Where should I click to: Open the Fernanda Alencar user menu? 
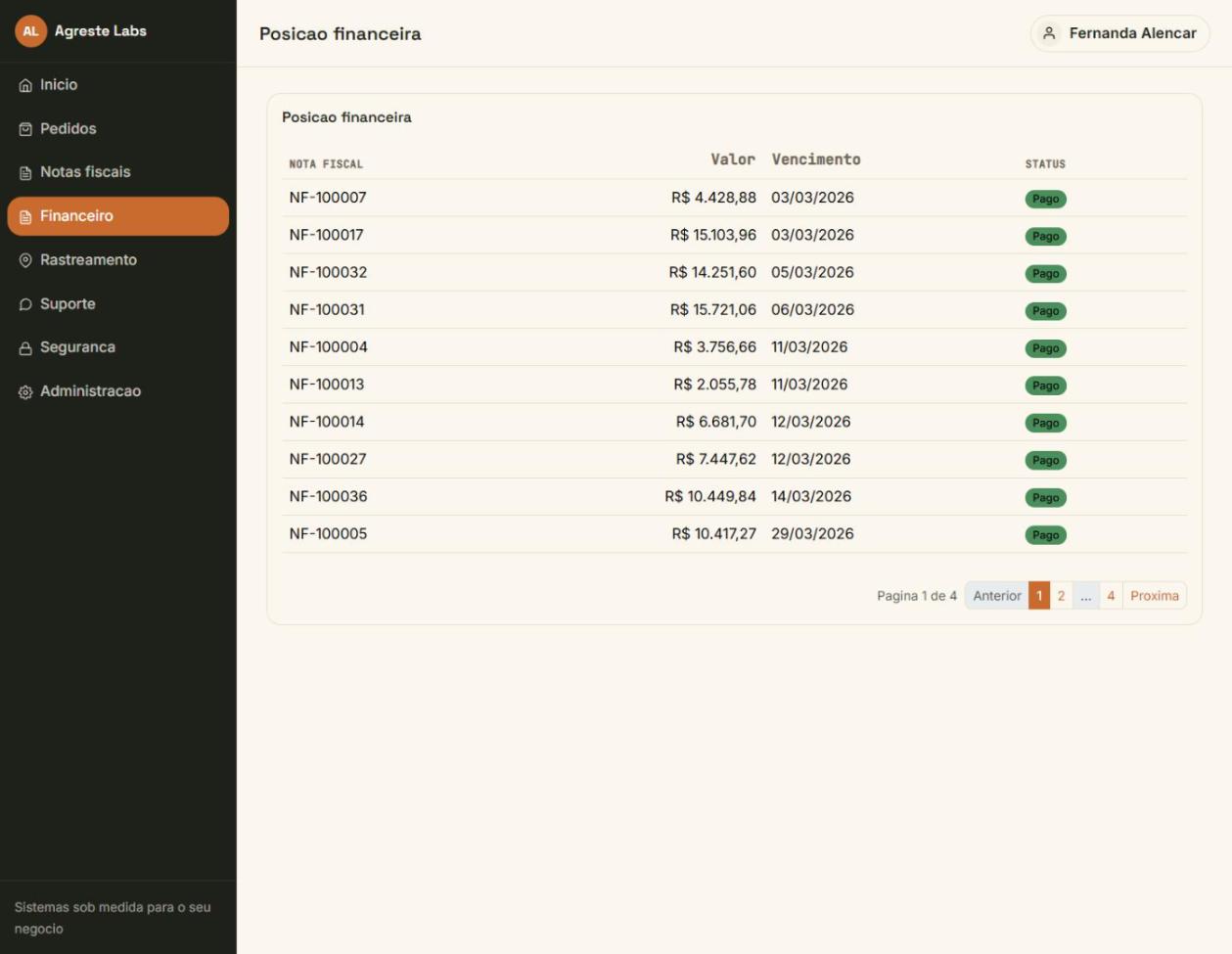1119,33
